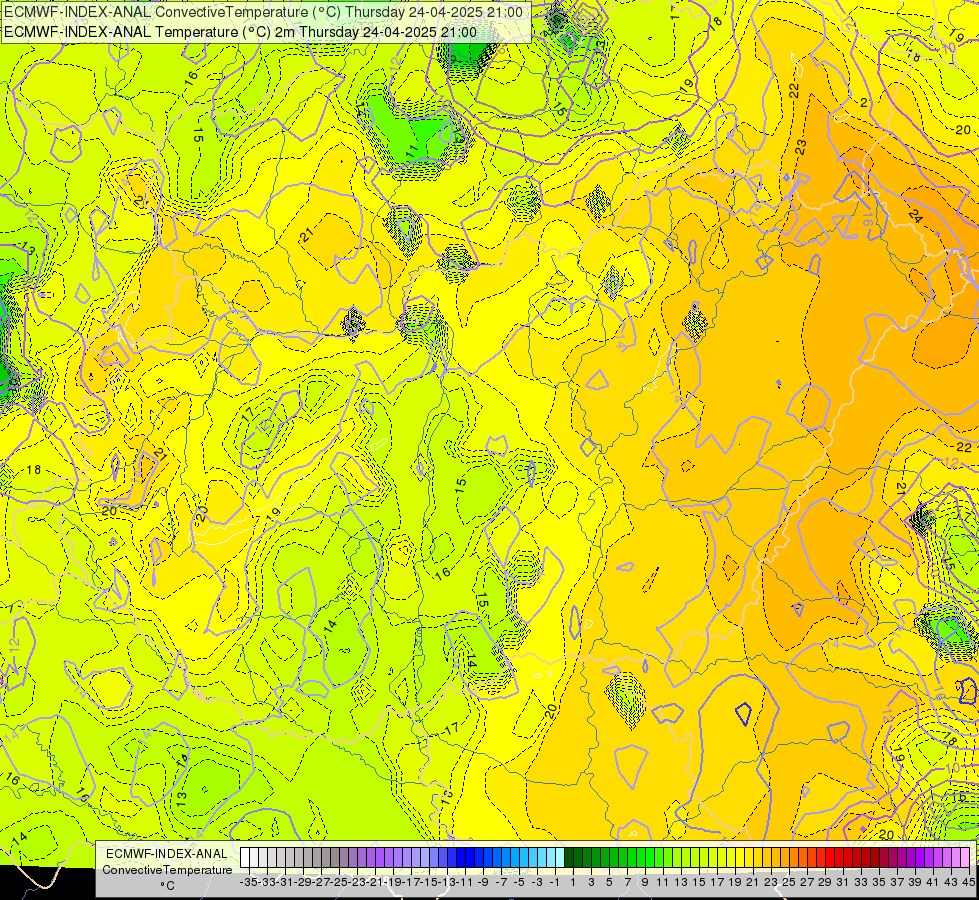Screen dimensions: 979x900
Task: Click the 35 value on the legend scale
Action: click(x=878, y=882)
